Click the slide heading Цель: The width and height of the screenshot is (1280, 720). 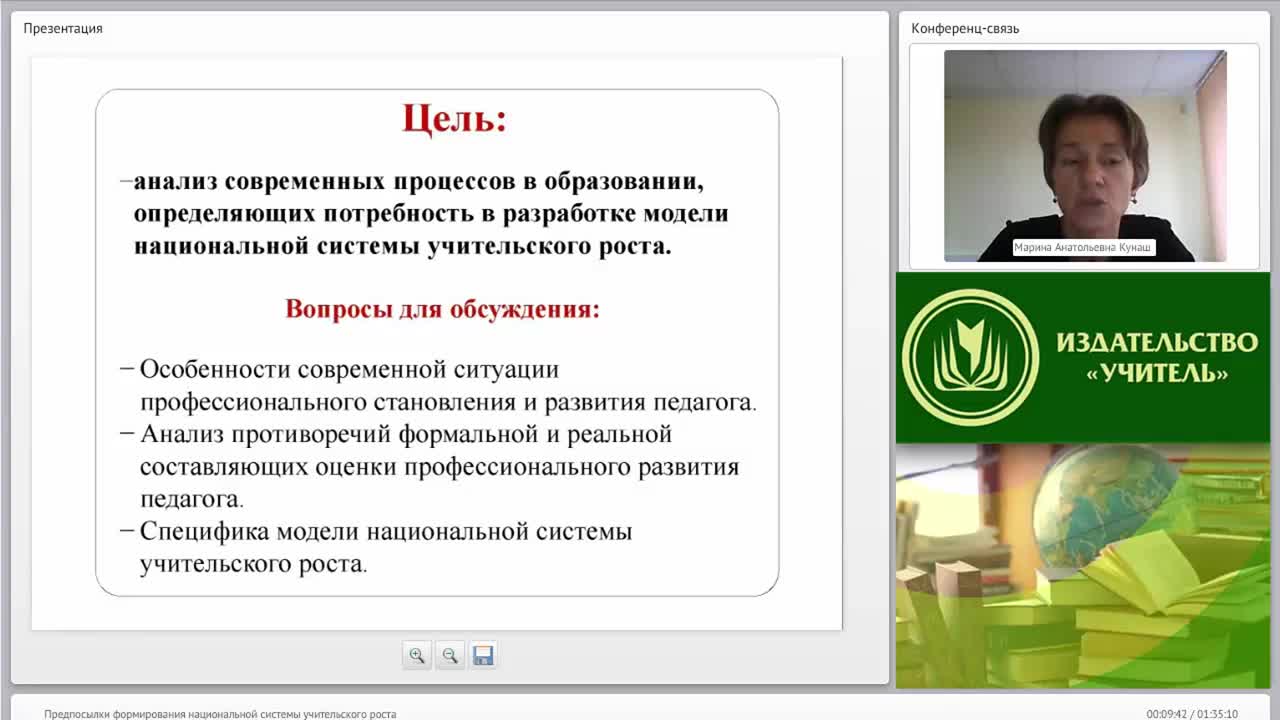[455, 118]
